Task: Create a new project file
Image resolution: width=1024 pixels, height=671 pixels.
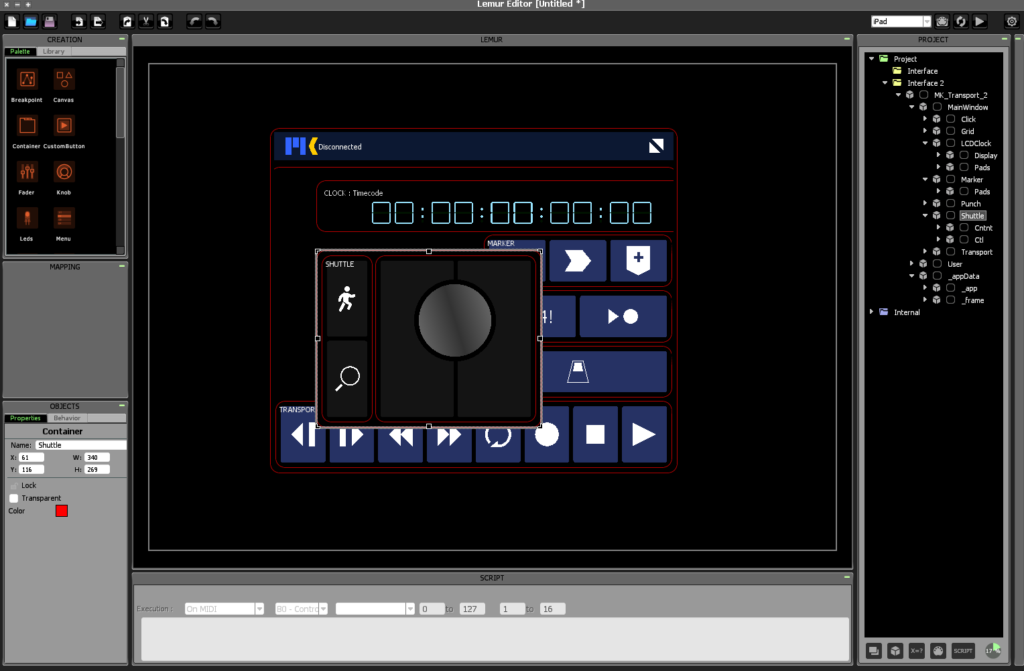Action: point(12,22)
